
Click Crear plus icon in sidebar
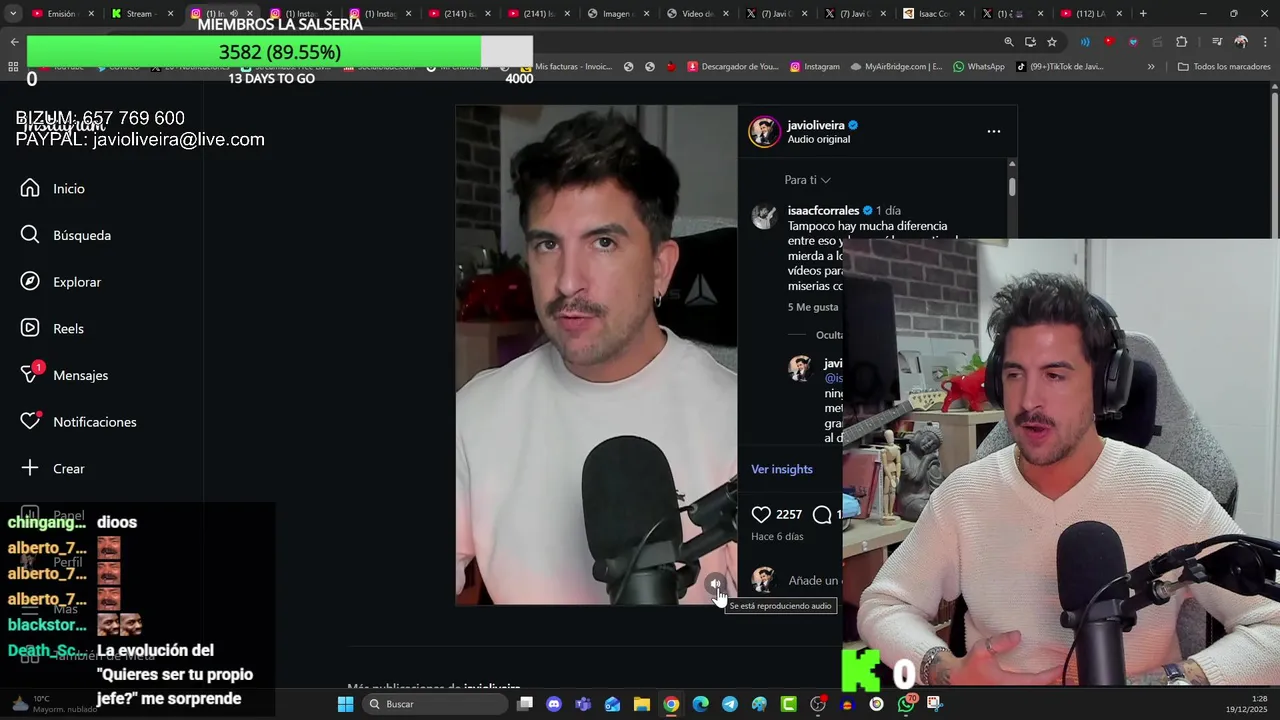(30, 468)
